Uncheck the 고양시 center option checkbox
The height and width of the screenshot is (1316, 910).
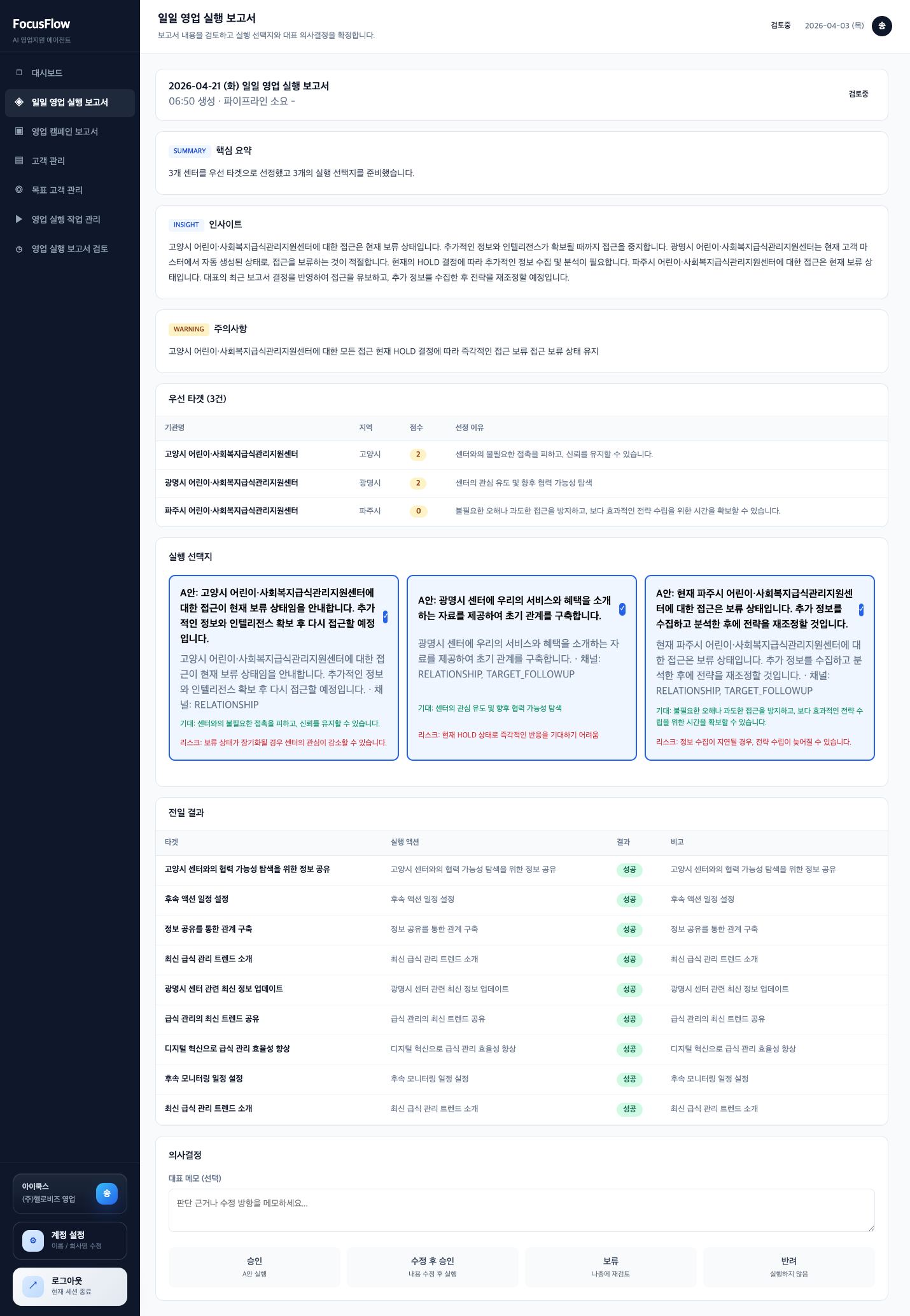385,616
